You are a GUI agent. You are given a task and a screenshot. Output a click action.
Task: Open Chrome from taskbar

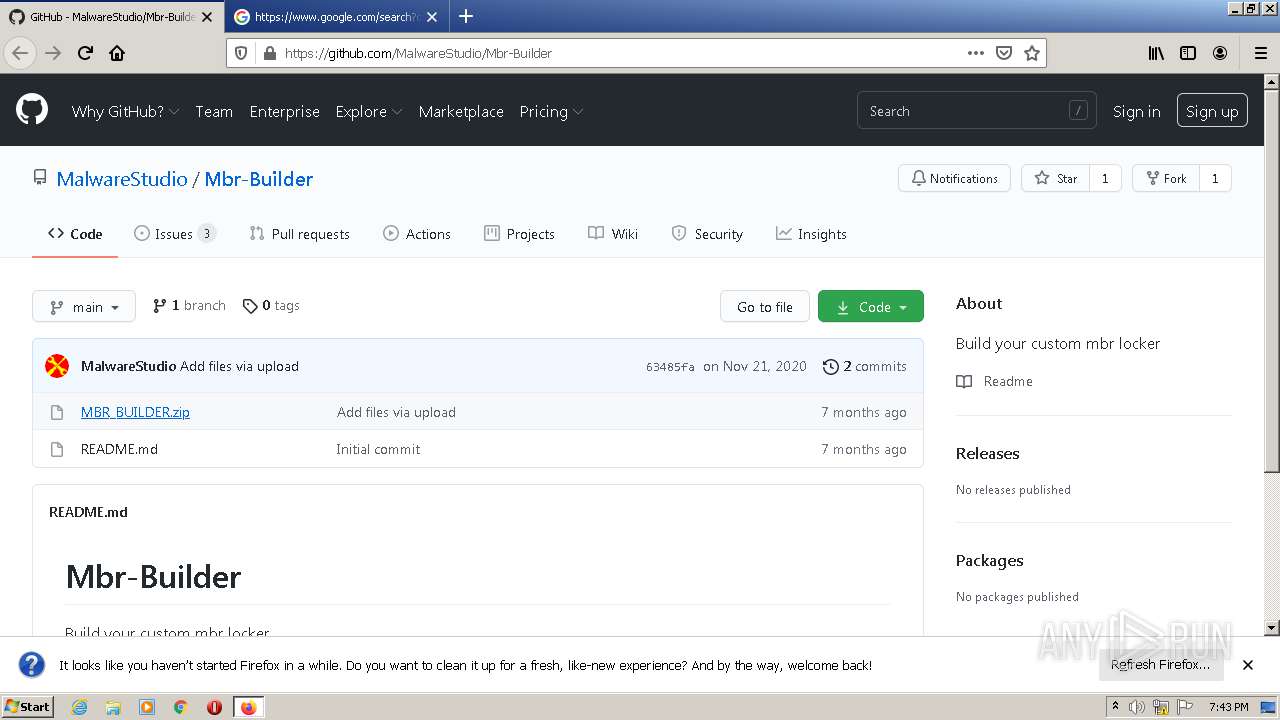[x=180, y=707]
